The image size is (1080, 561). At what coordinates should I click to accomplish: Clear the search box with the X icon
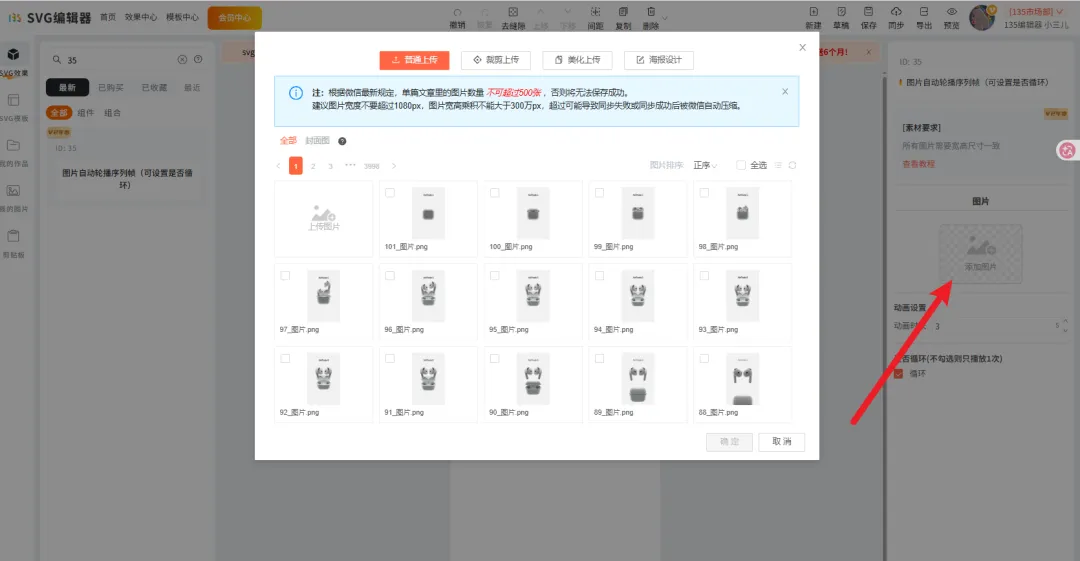click(182, 59)
